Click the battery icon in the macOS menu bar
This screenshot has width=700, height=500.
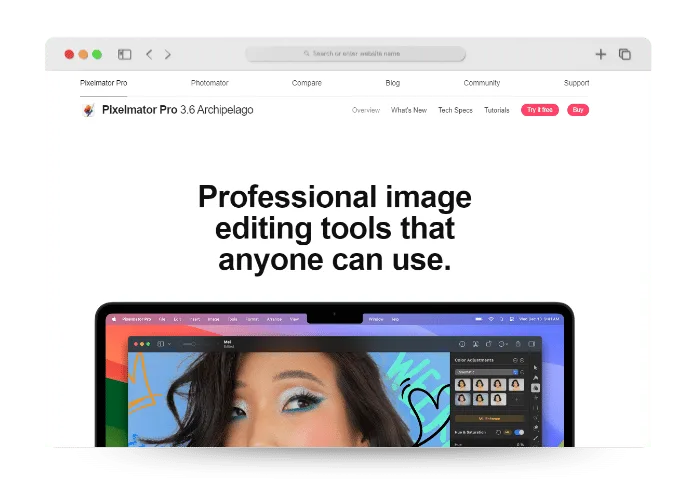pyautogui.click(x=479, y=319)
